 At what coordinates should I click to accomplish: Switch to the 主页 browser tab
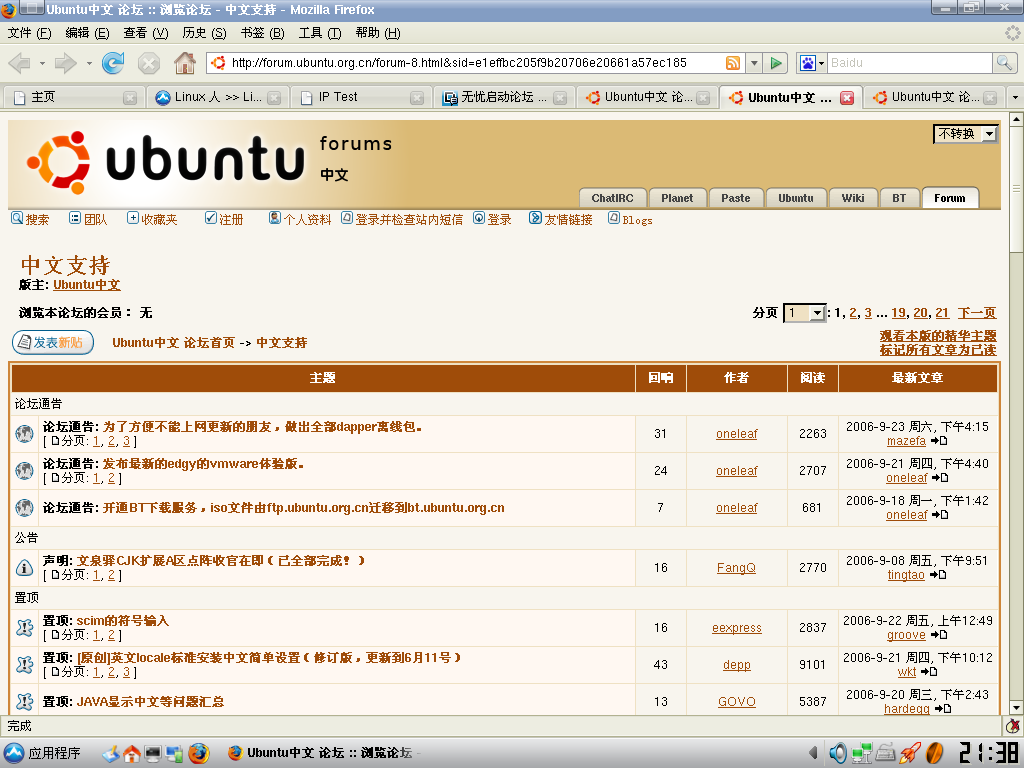click(74, 97)
